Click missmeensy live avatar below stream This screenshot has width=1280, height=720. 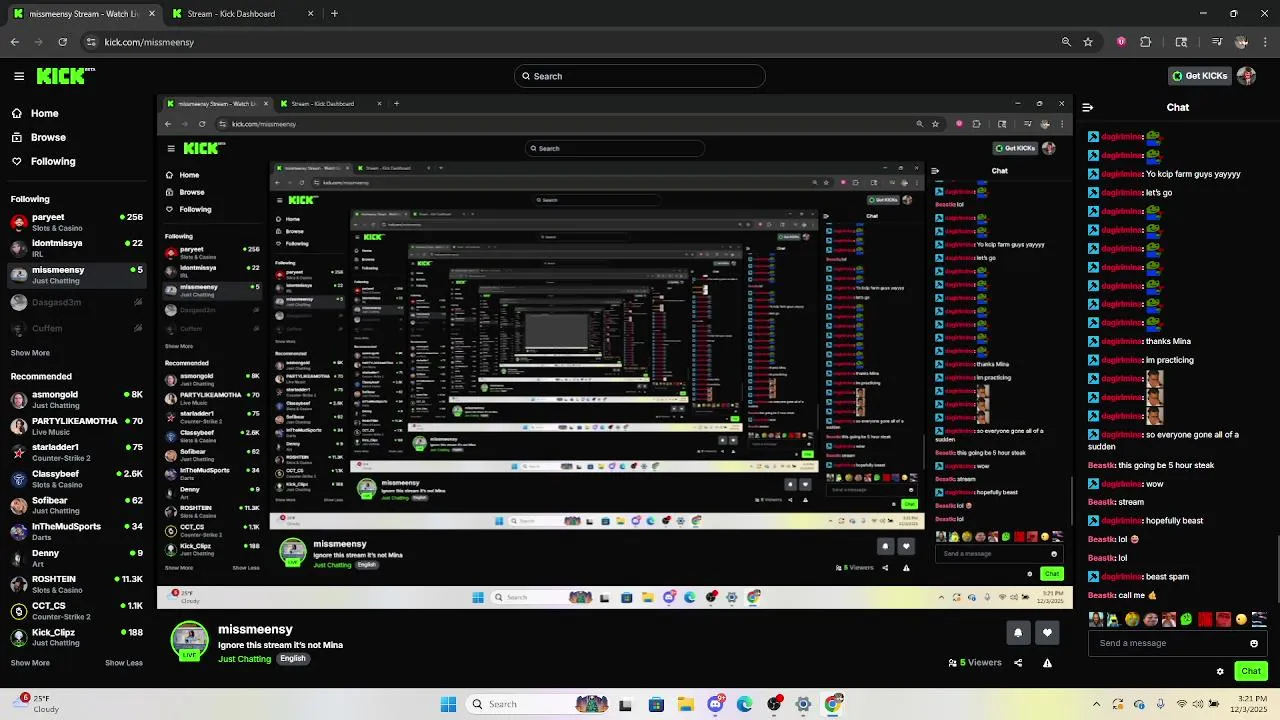190,642
